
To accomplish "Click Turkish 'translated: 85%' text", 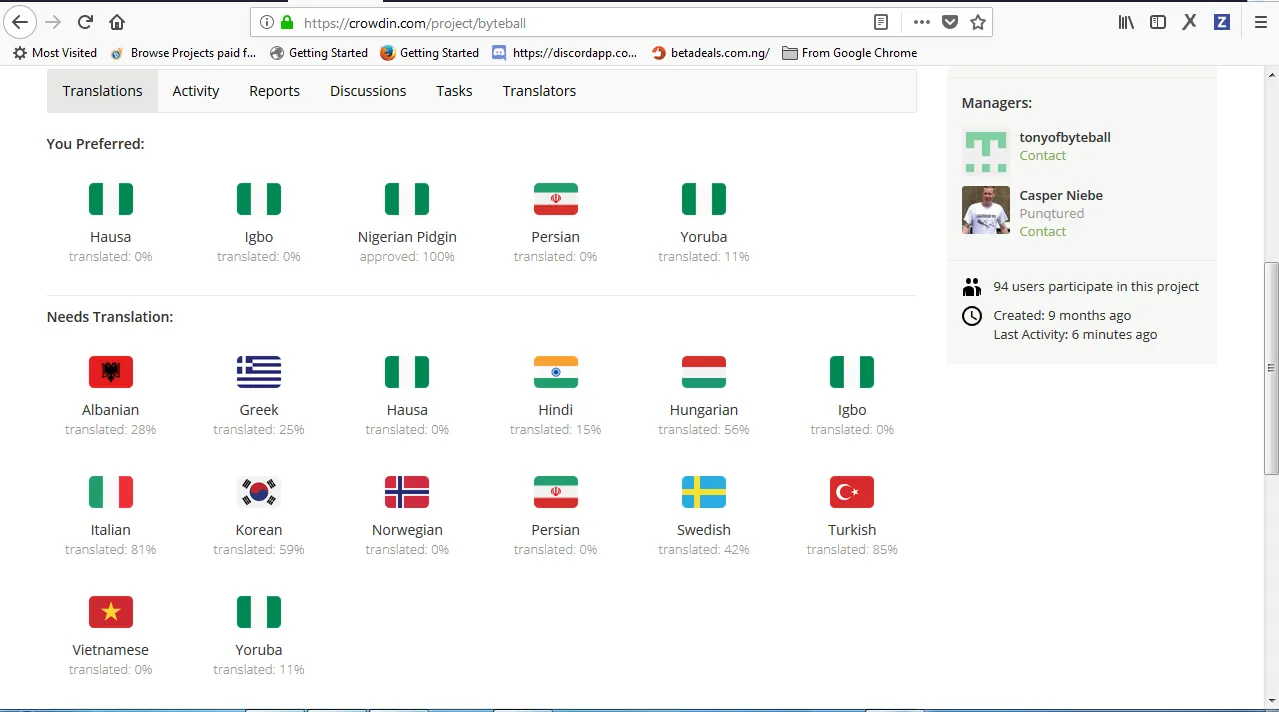I will [852, 550].
